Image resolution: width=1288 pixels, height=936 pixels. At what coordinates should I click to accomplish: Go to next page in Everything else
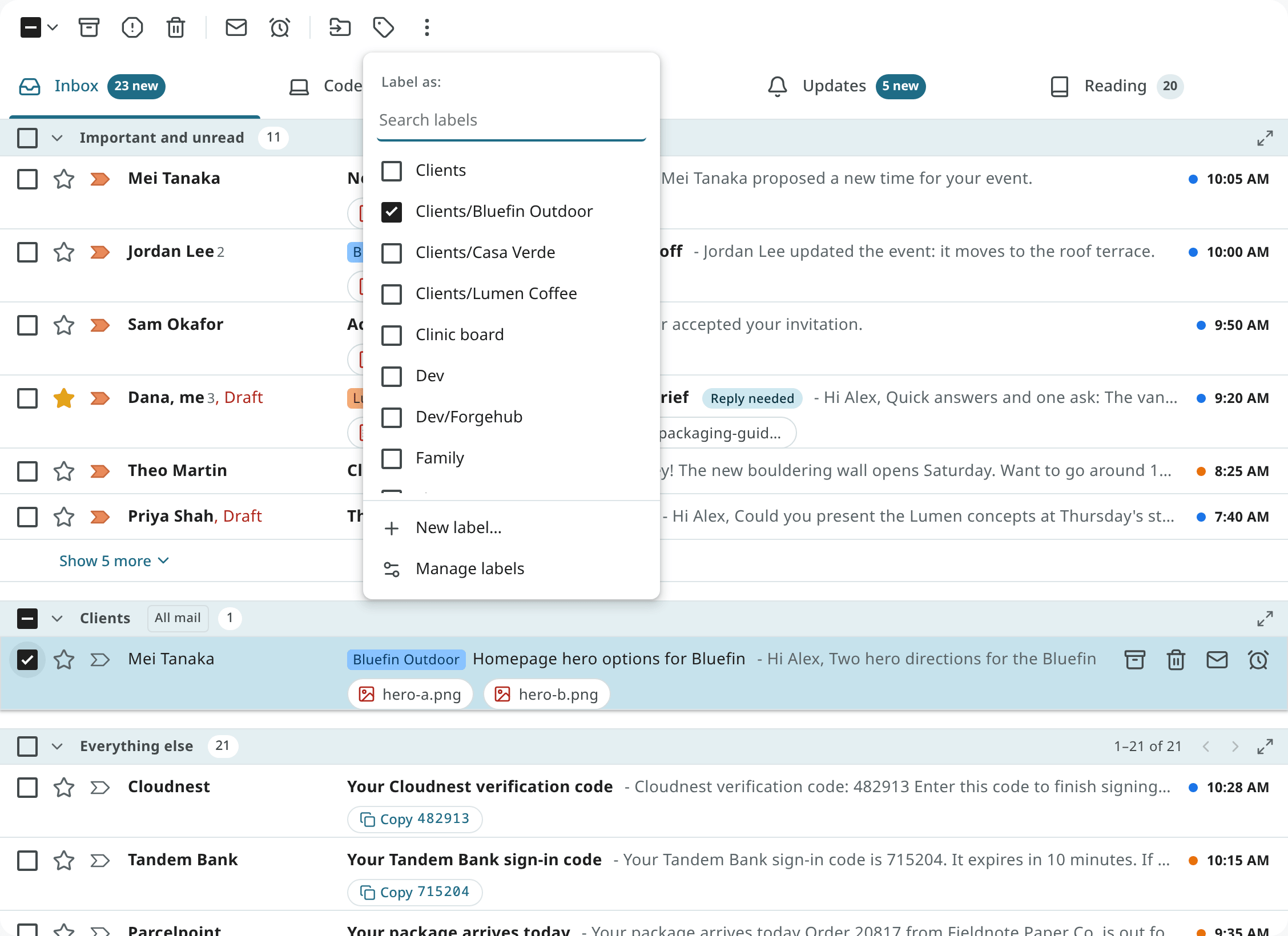pyautogui.click(x=1235, y=747)
